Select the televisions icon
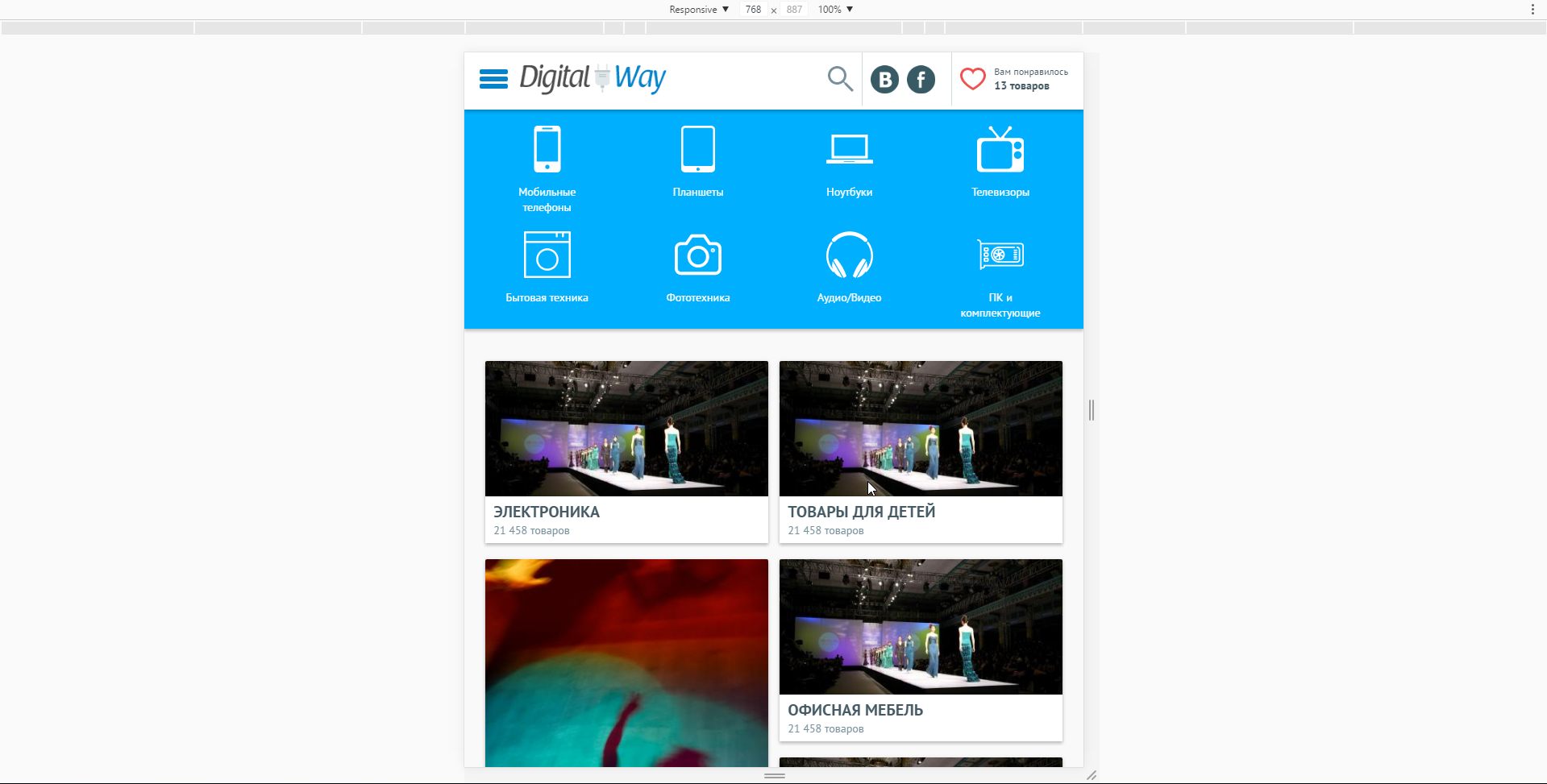 click(x=1000, y=149)
